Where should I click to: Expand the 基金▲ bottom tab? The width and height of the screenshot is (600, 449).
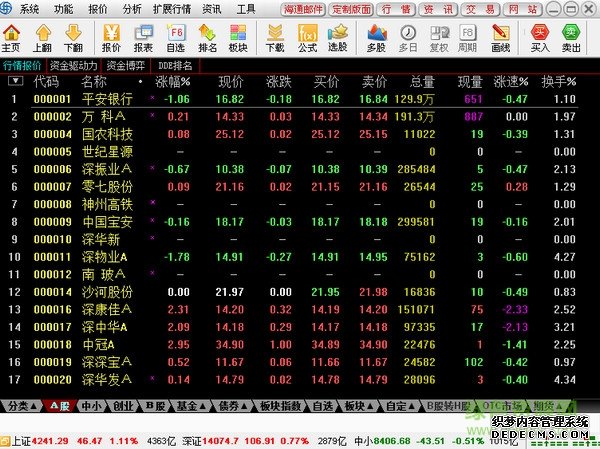click(191, 406)
